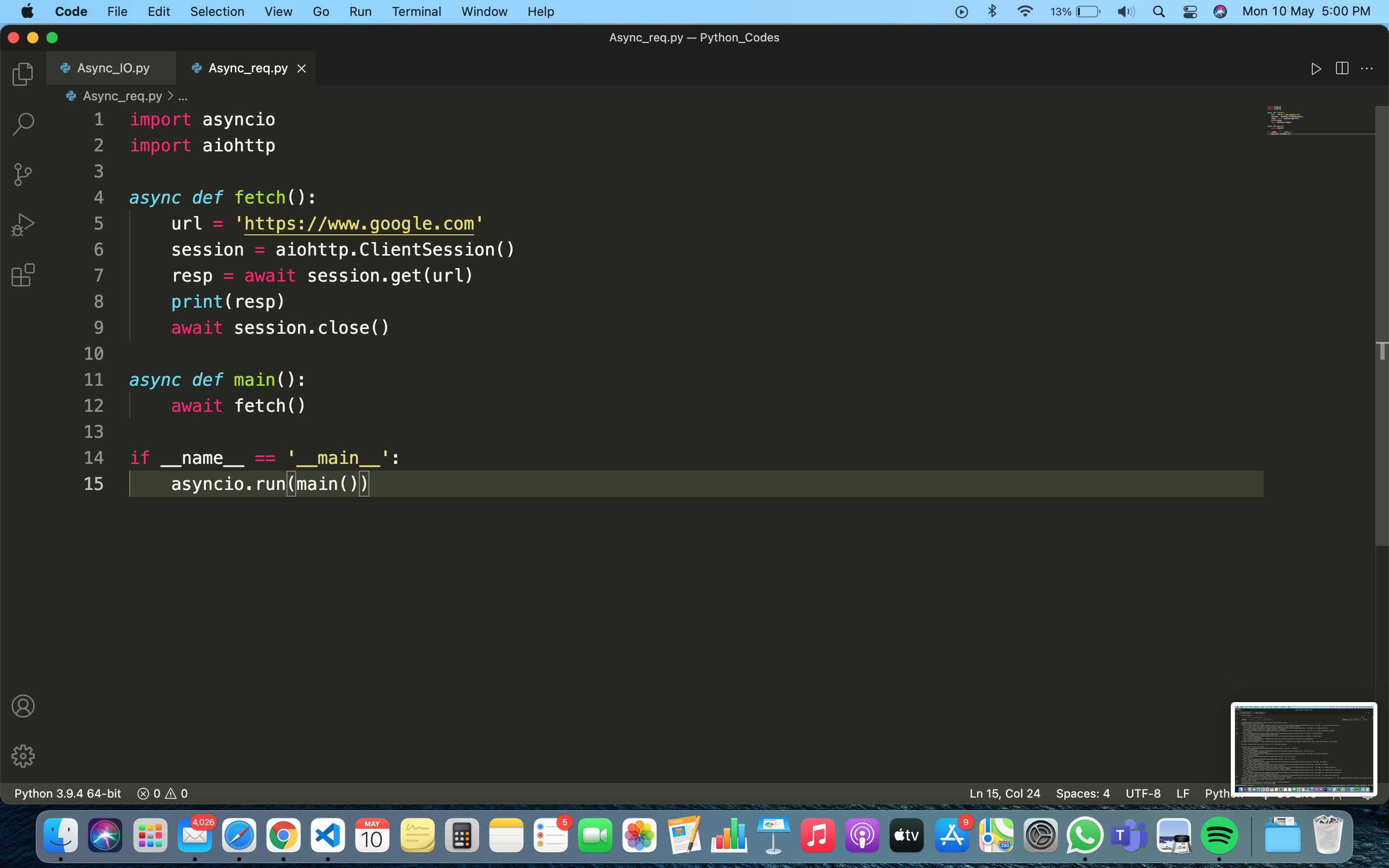This screenshot has width=1389, height=868.
Task: Open More Actions ellipsis in editor
Action: [1367, 69]
